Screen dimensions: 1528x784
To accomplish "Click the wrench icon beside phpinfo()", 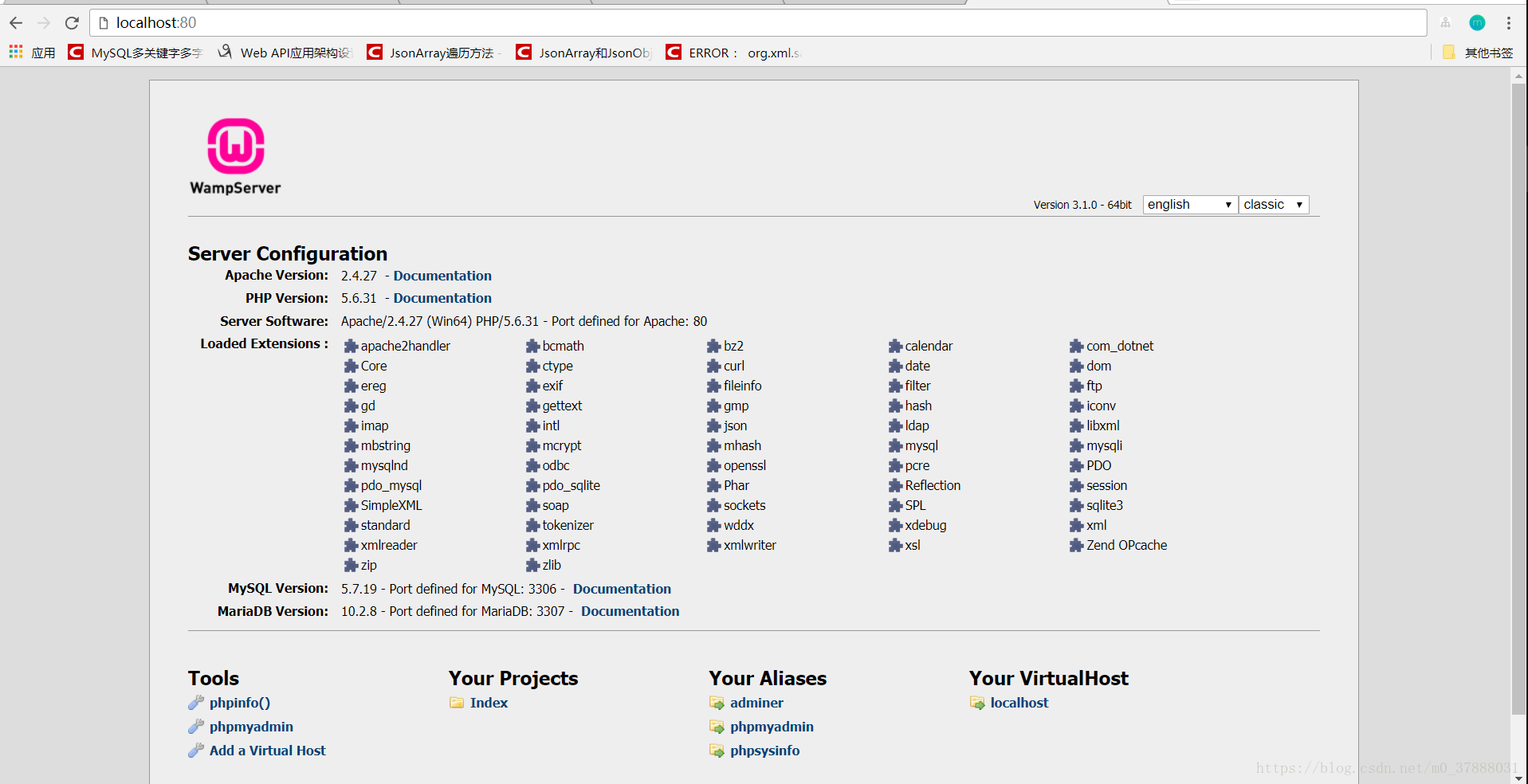I will pos(196,703).
